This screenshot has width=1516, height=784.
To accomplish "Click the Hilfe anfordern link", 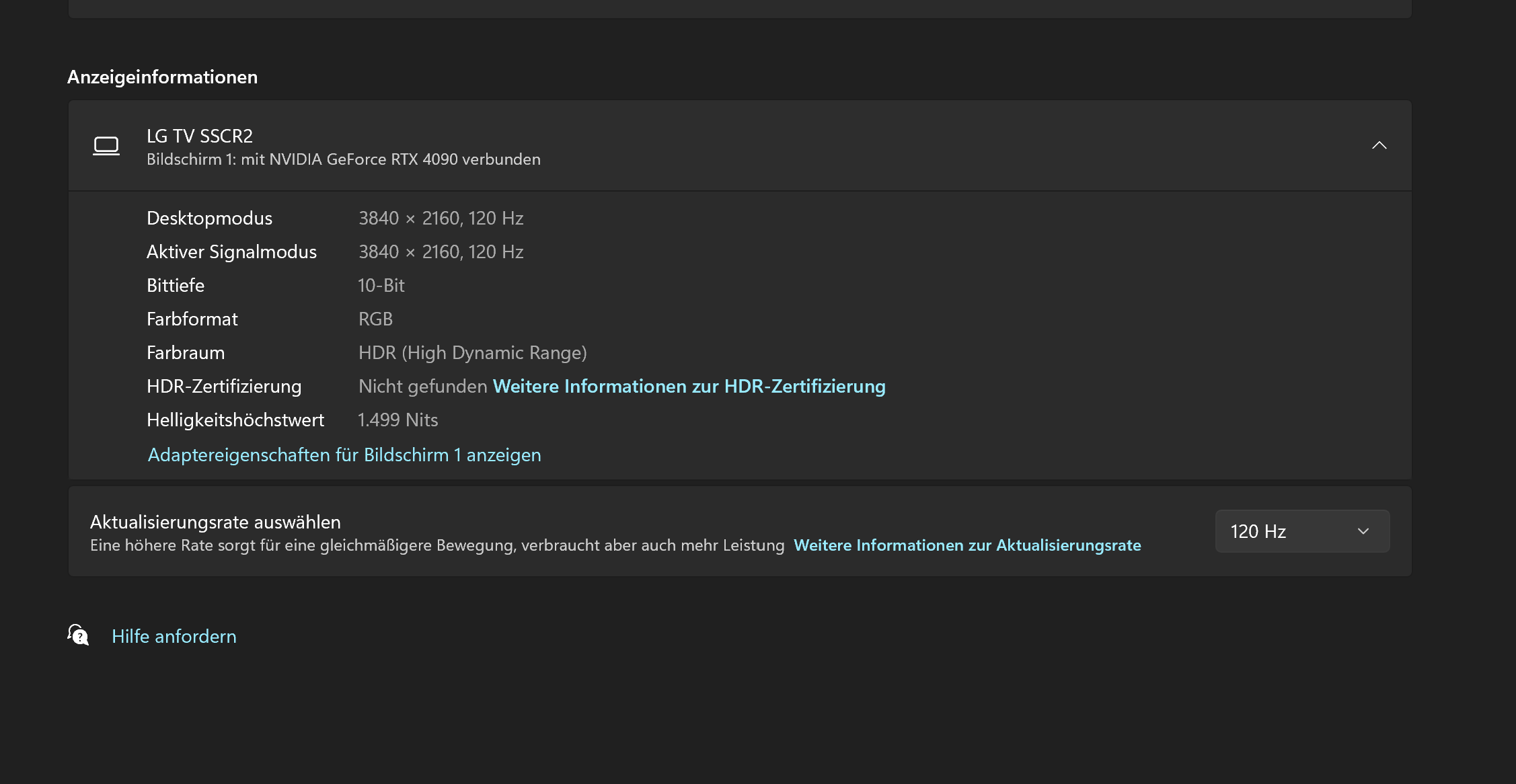I will tap(174, 636).
